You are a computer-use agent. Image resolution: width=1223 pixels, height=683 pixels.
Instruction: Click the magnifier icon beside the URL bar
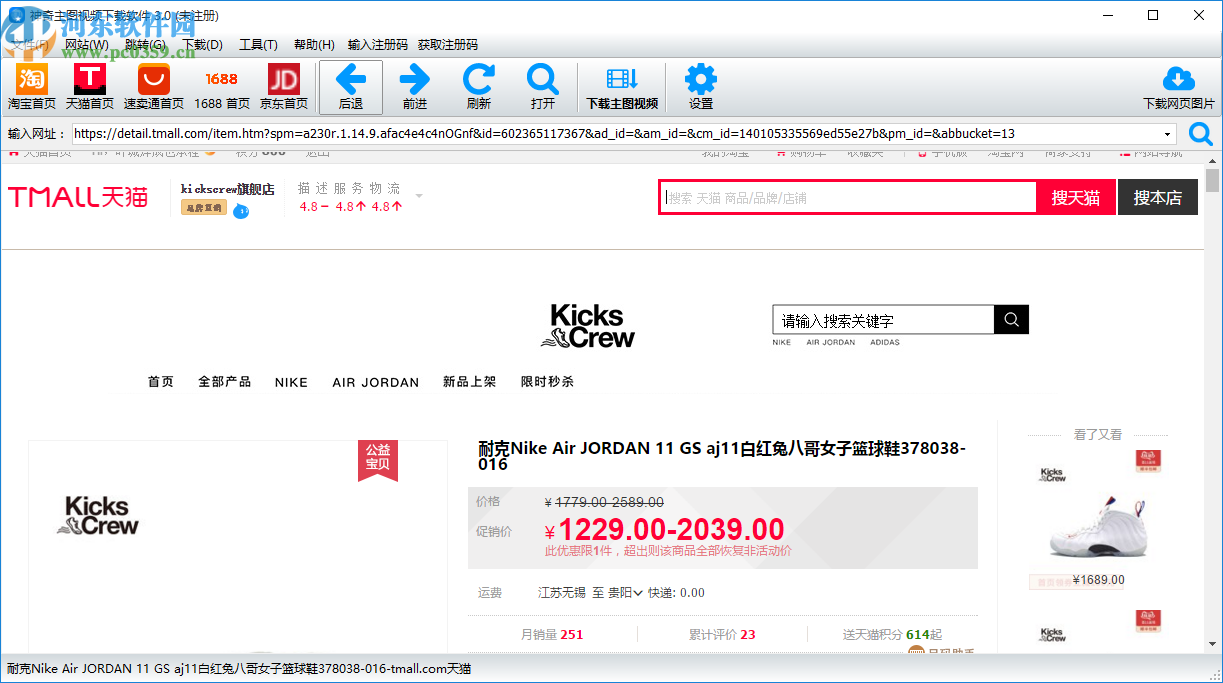coord(1200,132)
